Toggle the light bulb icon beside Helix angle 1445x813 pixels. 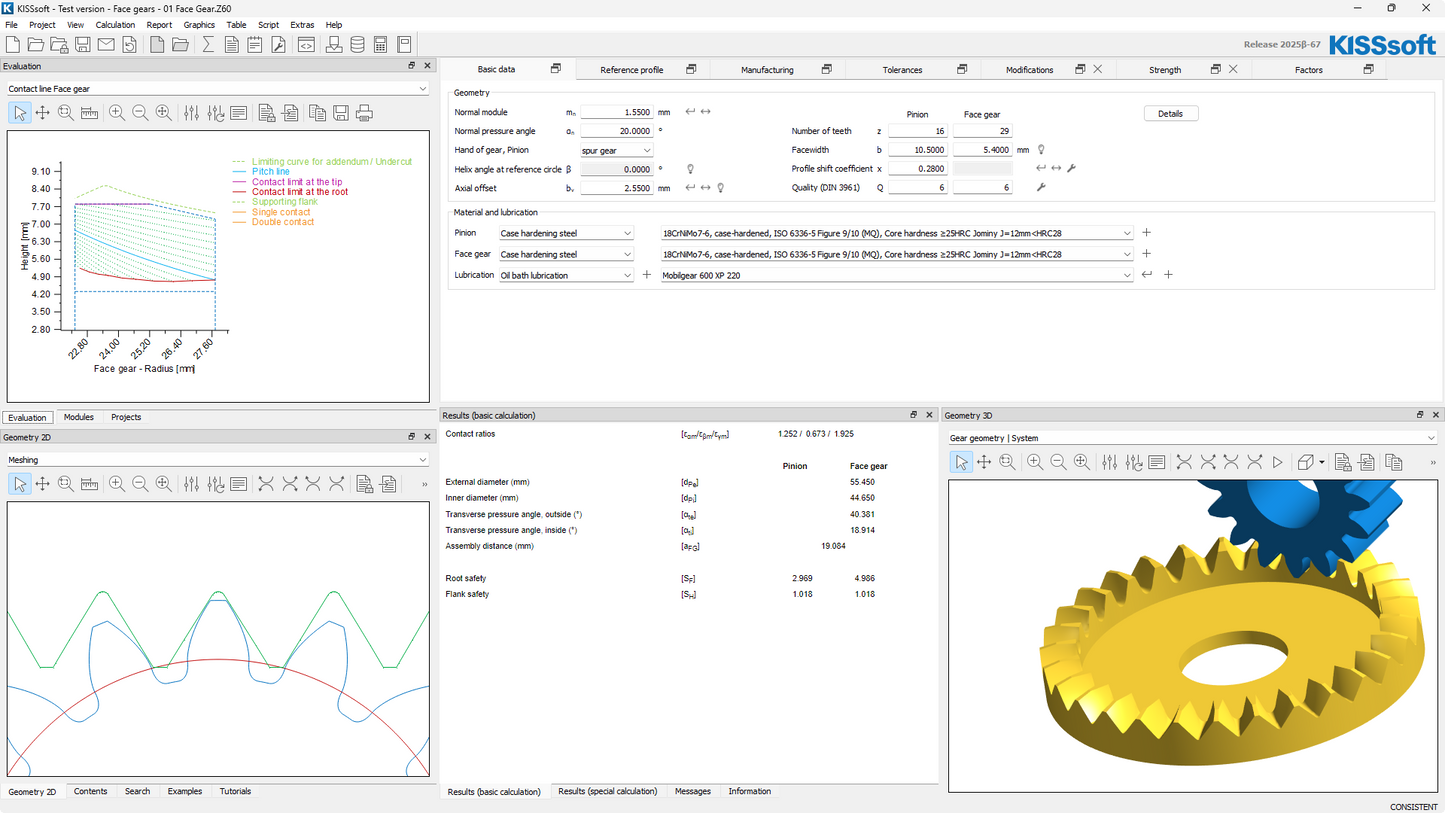[x=690, y=169]
